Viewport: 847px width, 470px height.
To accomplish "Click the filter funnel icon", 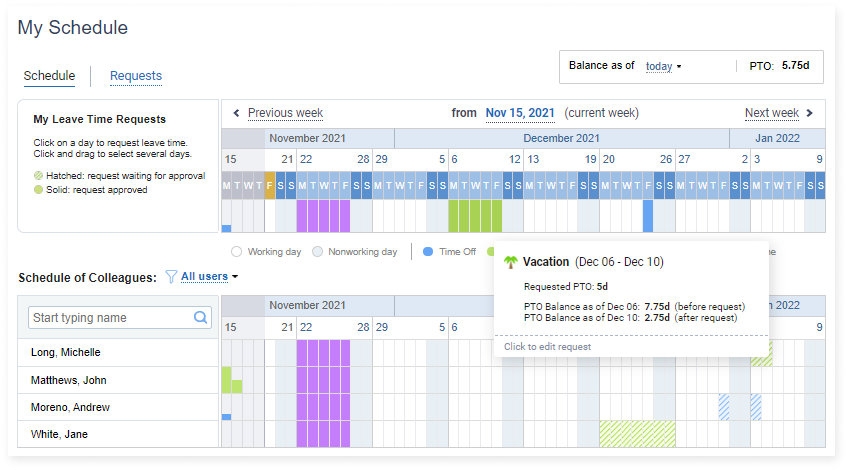I will [171, 277].
